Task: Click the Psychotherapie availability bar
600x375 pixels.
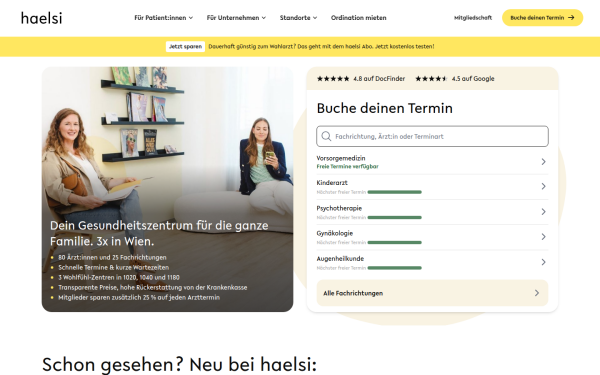Action: [x=395, y=217]
